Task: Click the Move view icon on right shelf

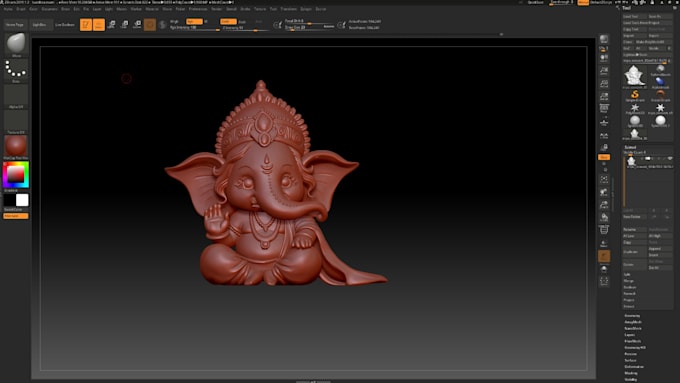Action: (604, 192)
